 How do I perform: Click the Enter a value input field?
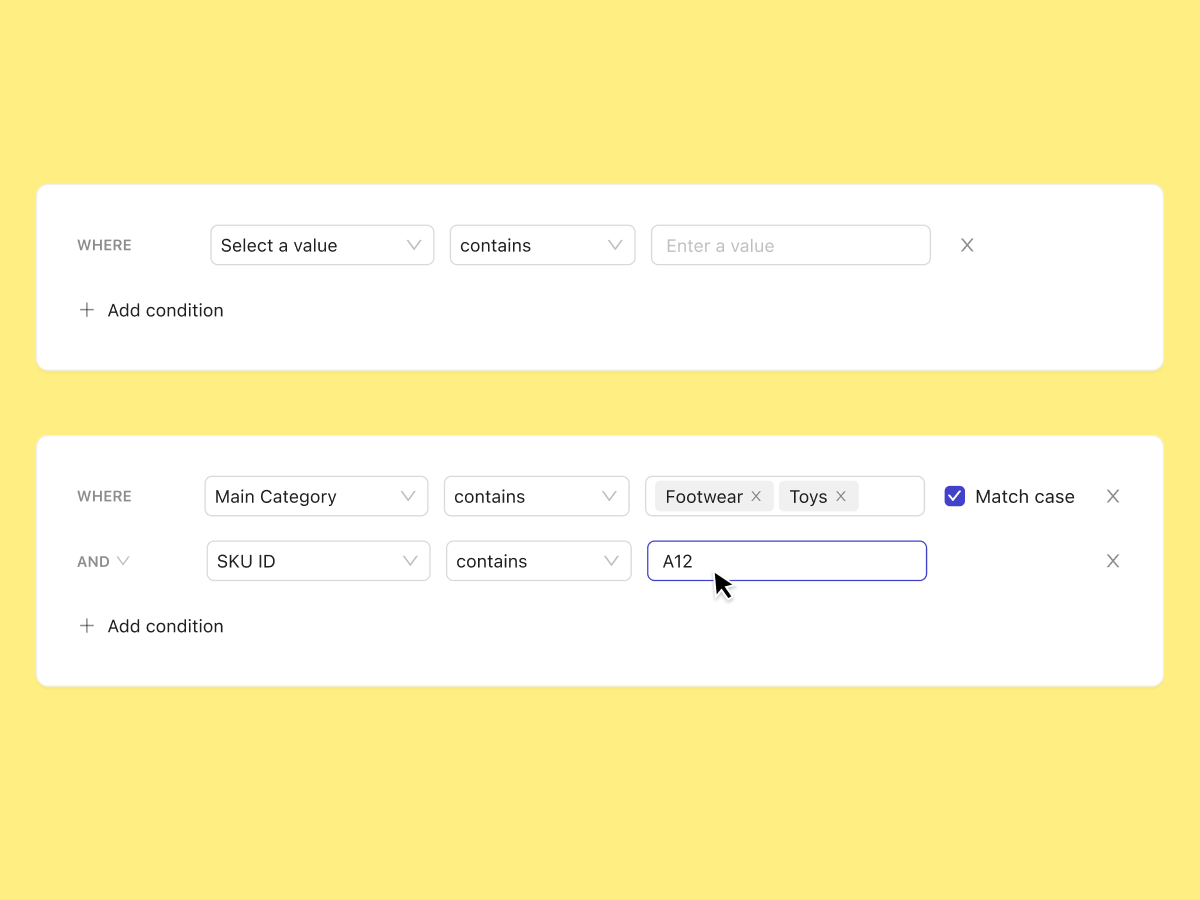[790, 245]
